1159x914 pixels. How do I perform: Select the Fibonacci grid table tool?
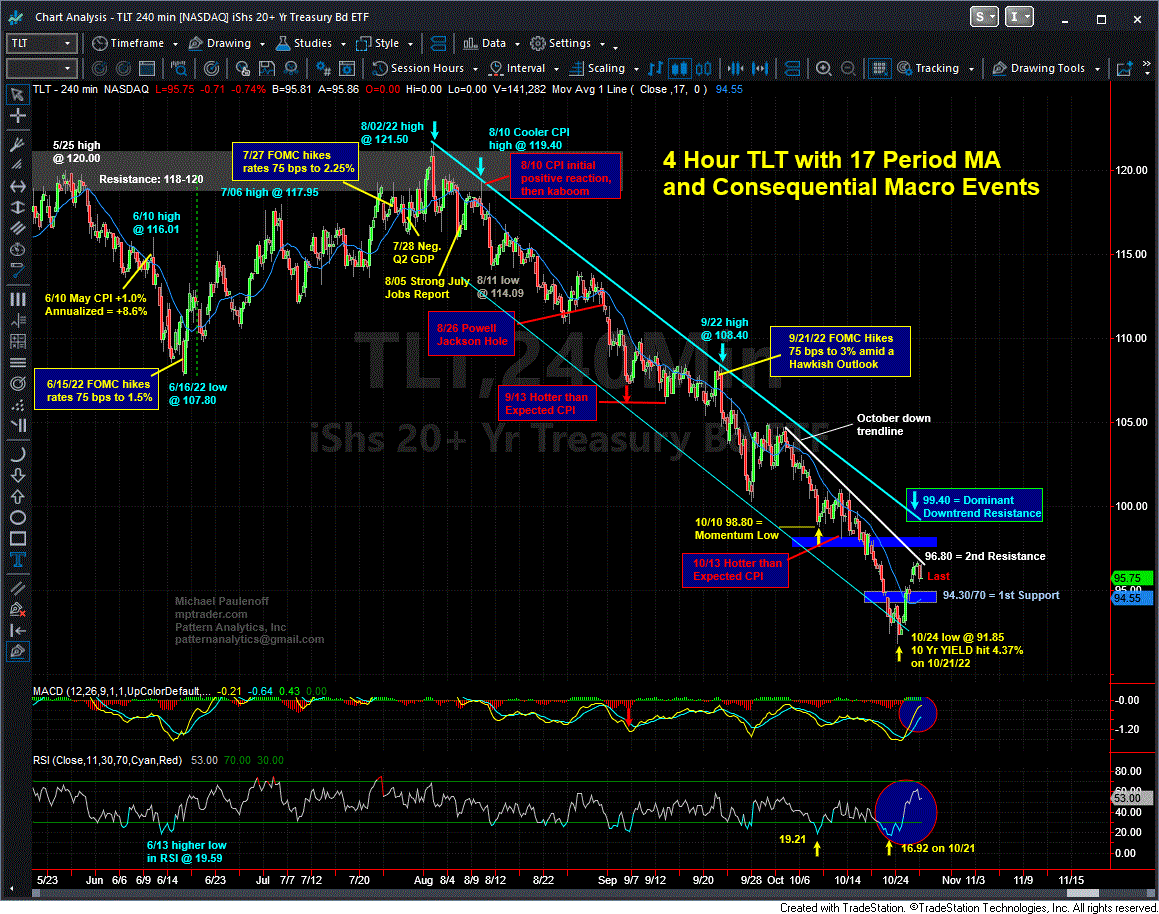17,341
